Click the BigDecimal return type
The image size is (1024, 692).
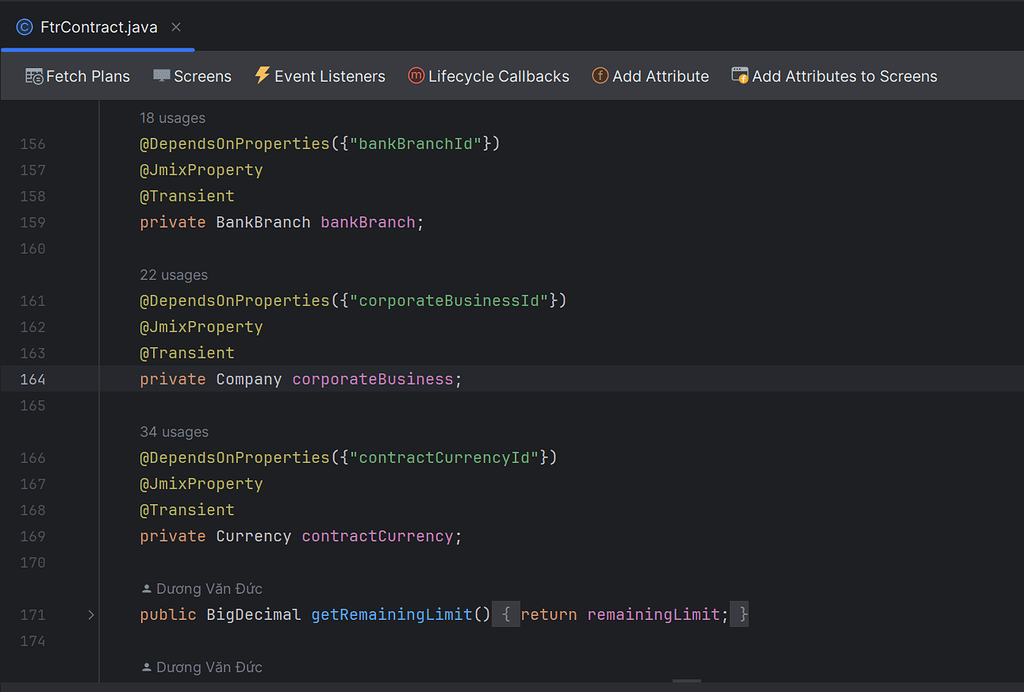[x=253, y=615]
